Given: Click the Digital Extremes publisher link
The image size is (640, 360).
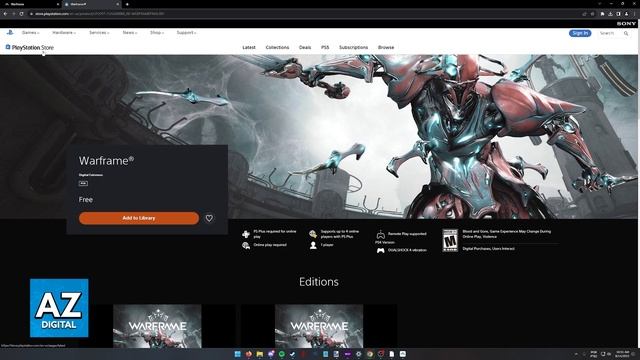Looking at the screenshot, I should (91, 175).
